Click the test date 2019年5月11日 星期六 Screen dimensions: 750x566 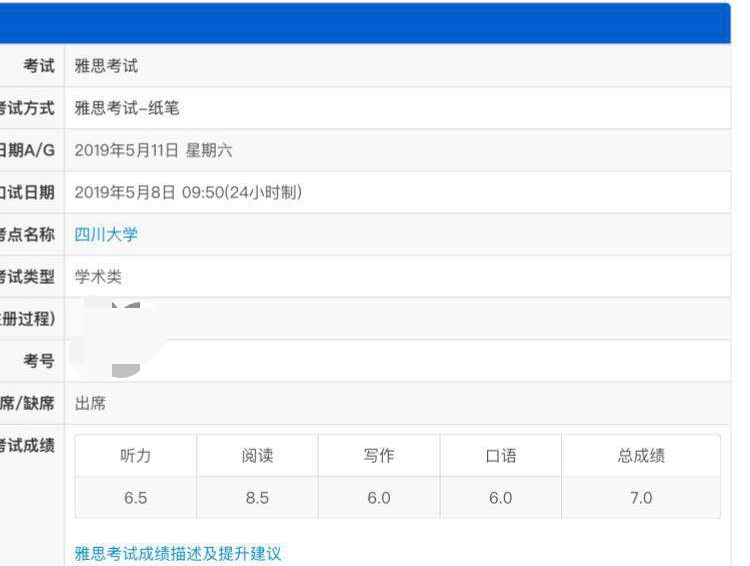(x=153, y=150)
